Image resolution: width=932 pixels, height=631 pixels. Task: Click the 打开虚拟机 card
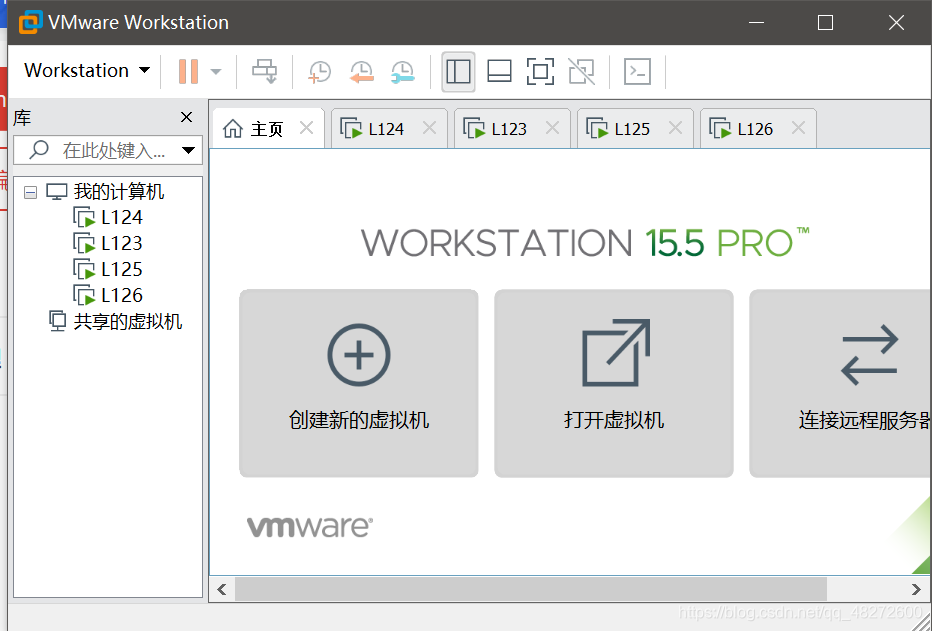click(x=614, y=383)
